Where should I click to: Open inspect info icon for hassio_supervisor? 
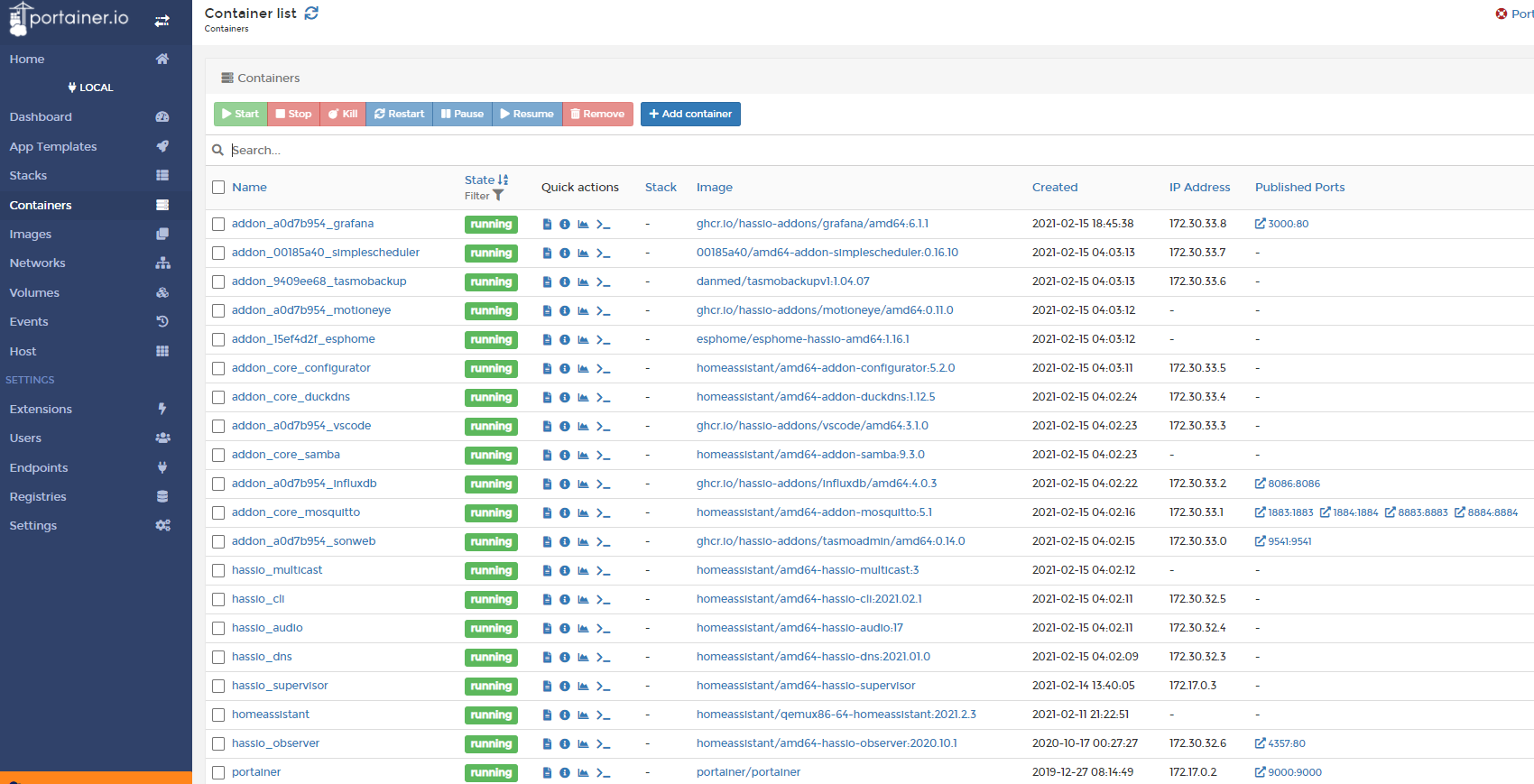tap(565, 687)
